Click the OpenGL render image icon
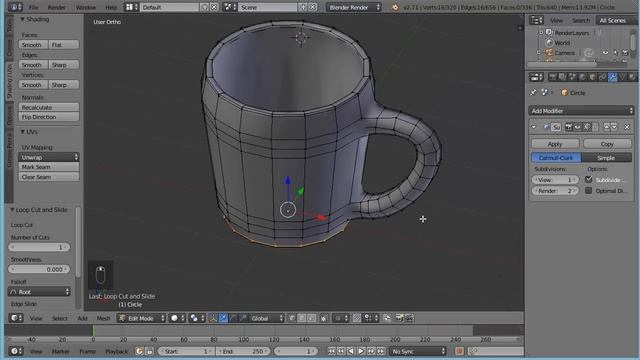The height and width of the screenshot is (360, 640). pos(400,318)
